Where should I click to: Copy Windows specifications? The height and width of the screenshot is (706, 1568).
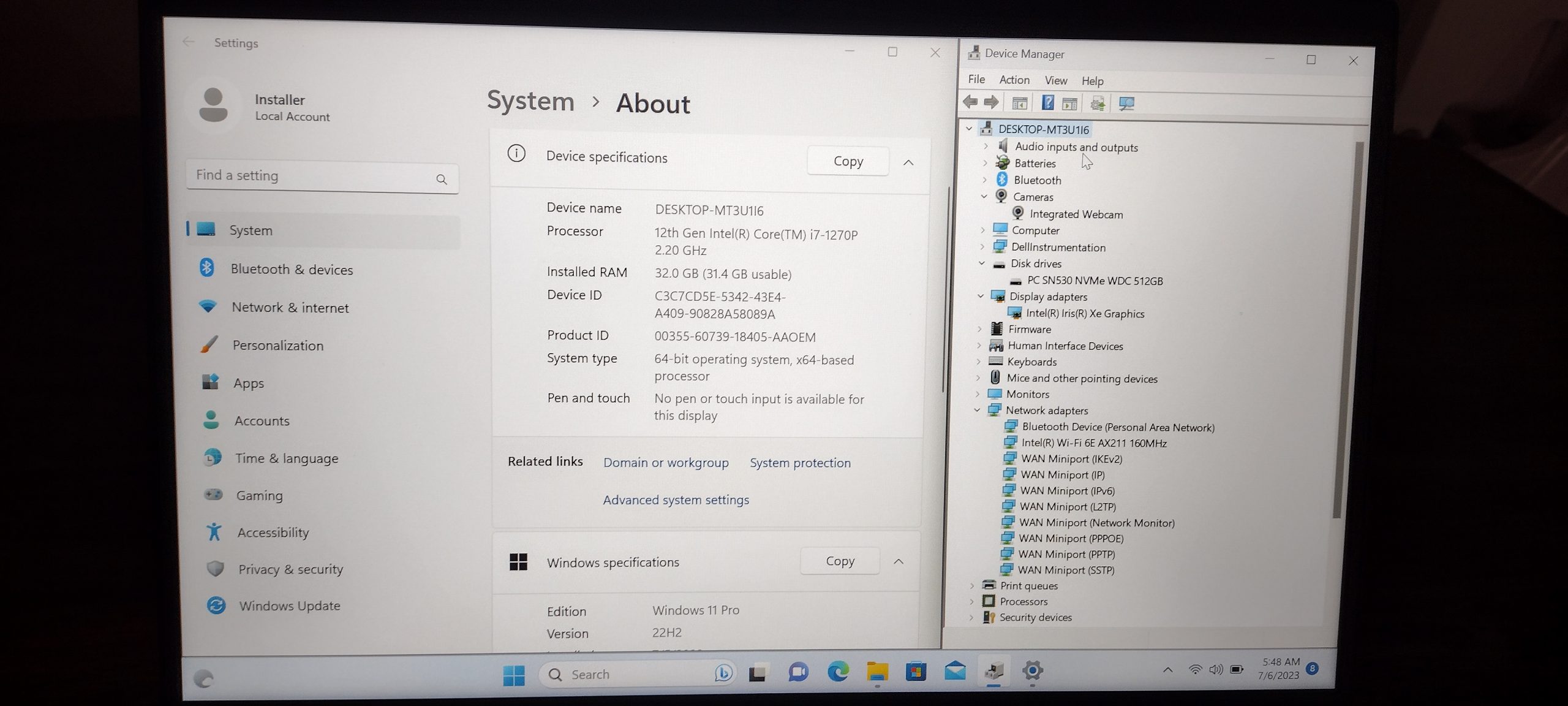[840, 561]
